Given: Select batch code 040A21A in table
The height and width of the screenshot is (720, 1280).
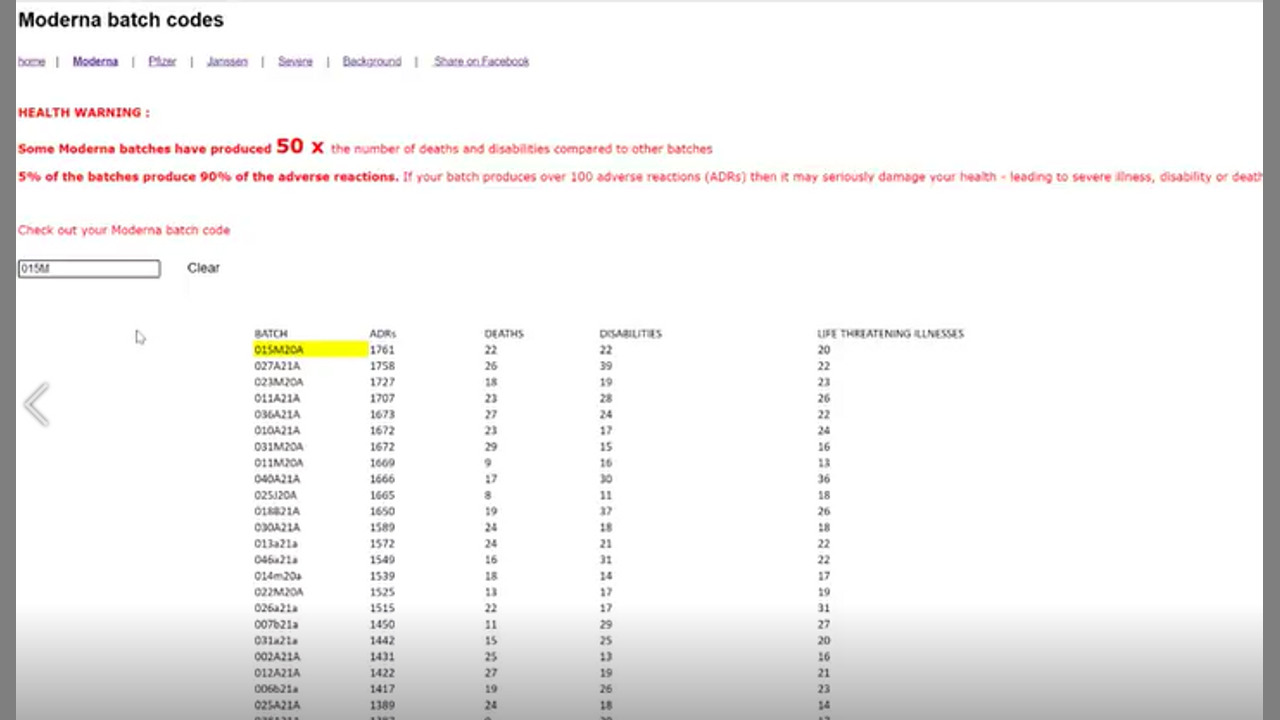Looking at the screenshot, I should (277, 479).
